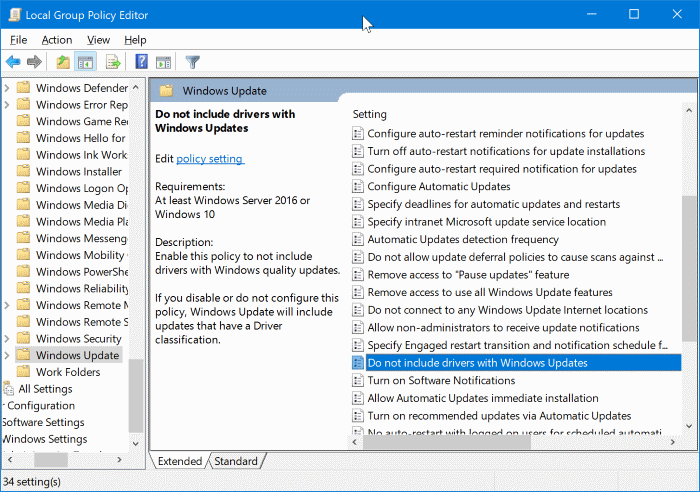
Task: Select Turn off auto-restart notifications setting
Action: pyautogui.click(x=506, y=151)
